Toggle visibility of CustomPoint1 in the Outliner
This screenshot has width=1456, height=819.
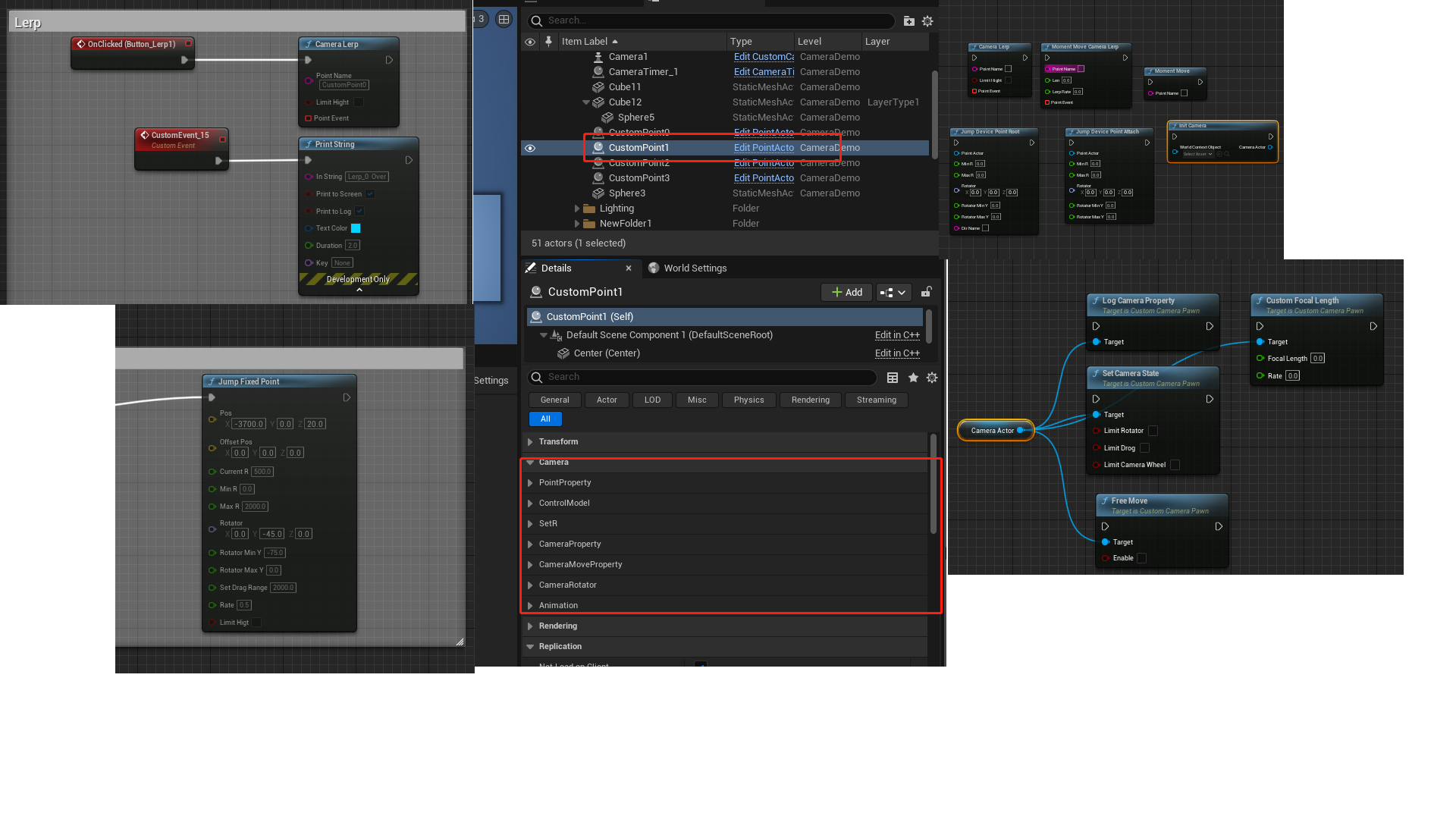point(529,148)
